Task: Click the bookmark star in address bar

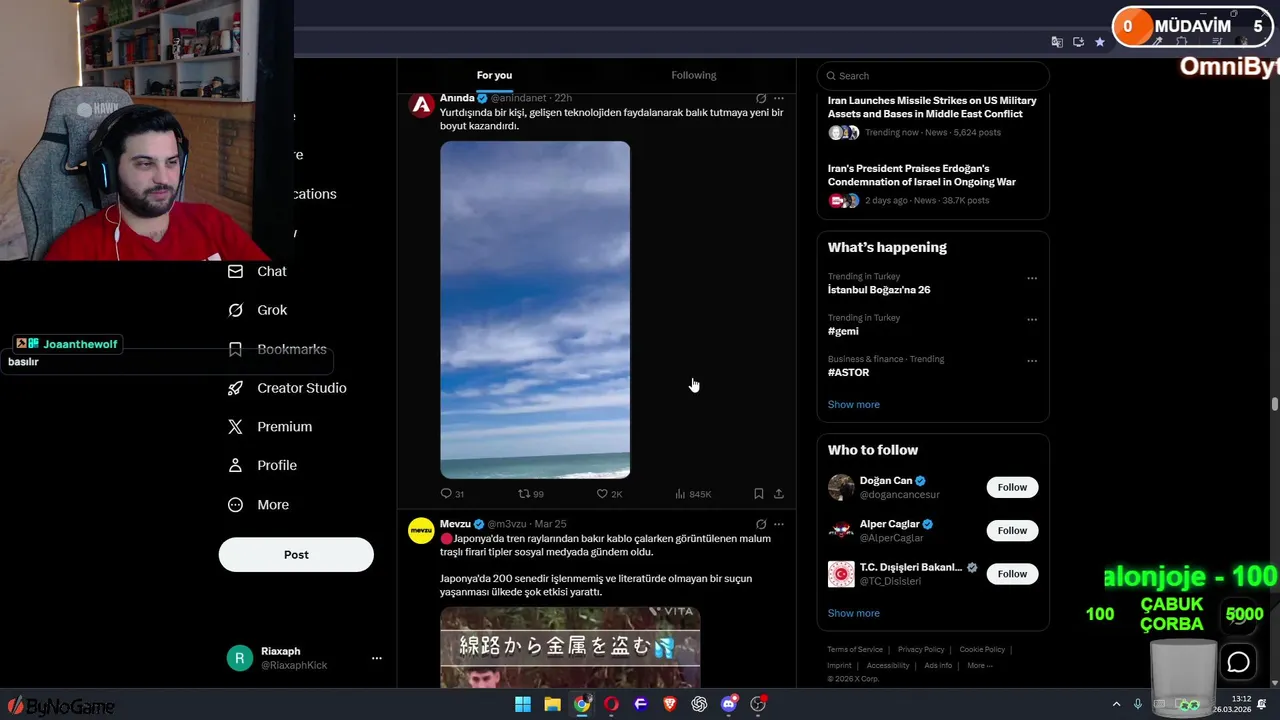Action: (x=1100, y=42)
